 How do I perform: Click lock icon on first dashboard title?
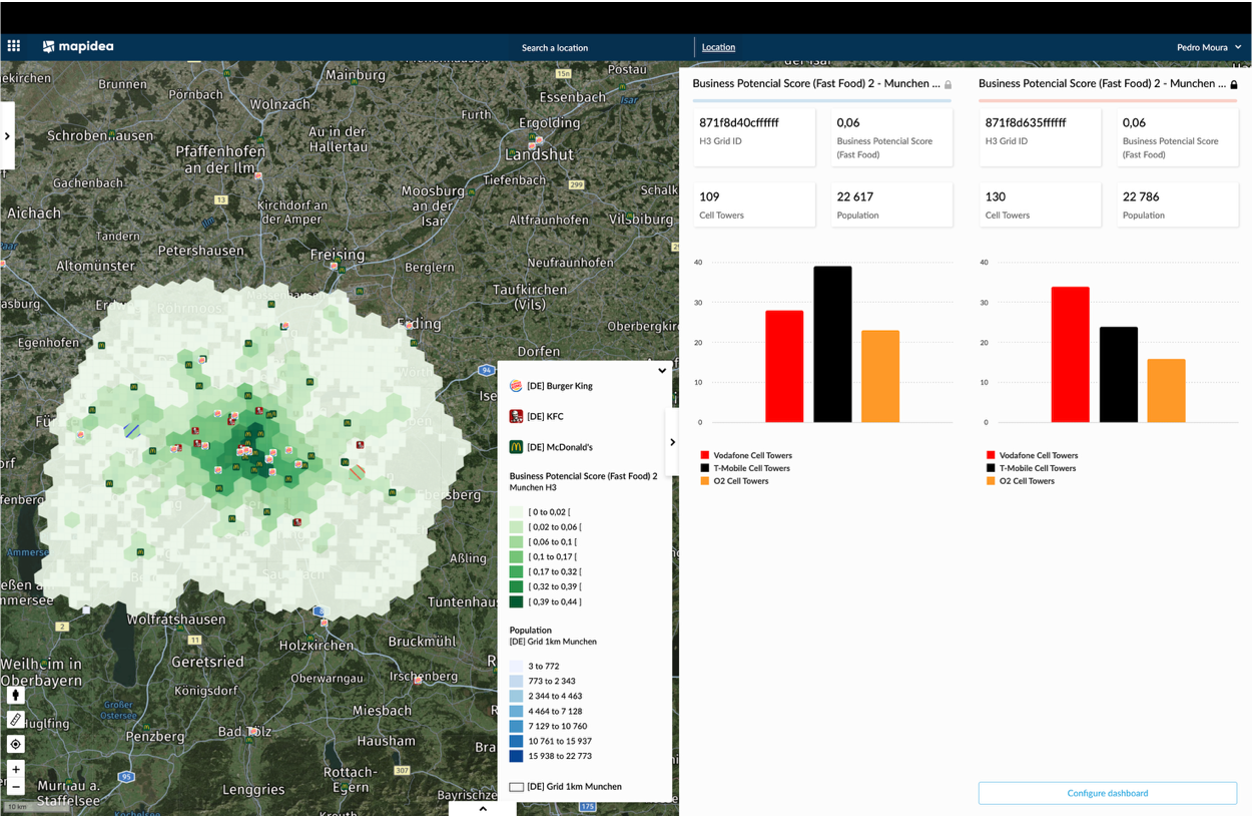point(948,85)
